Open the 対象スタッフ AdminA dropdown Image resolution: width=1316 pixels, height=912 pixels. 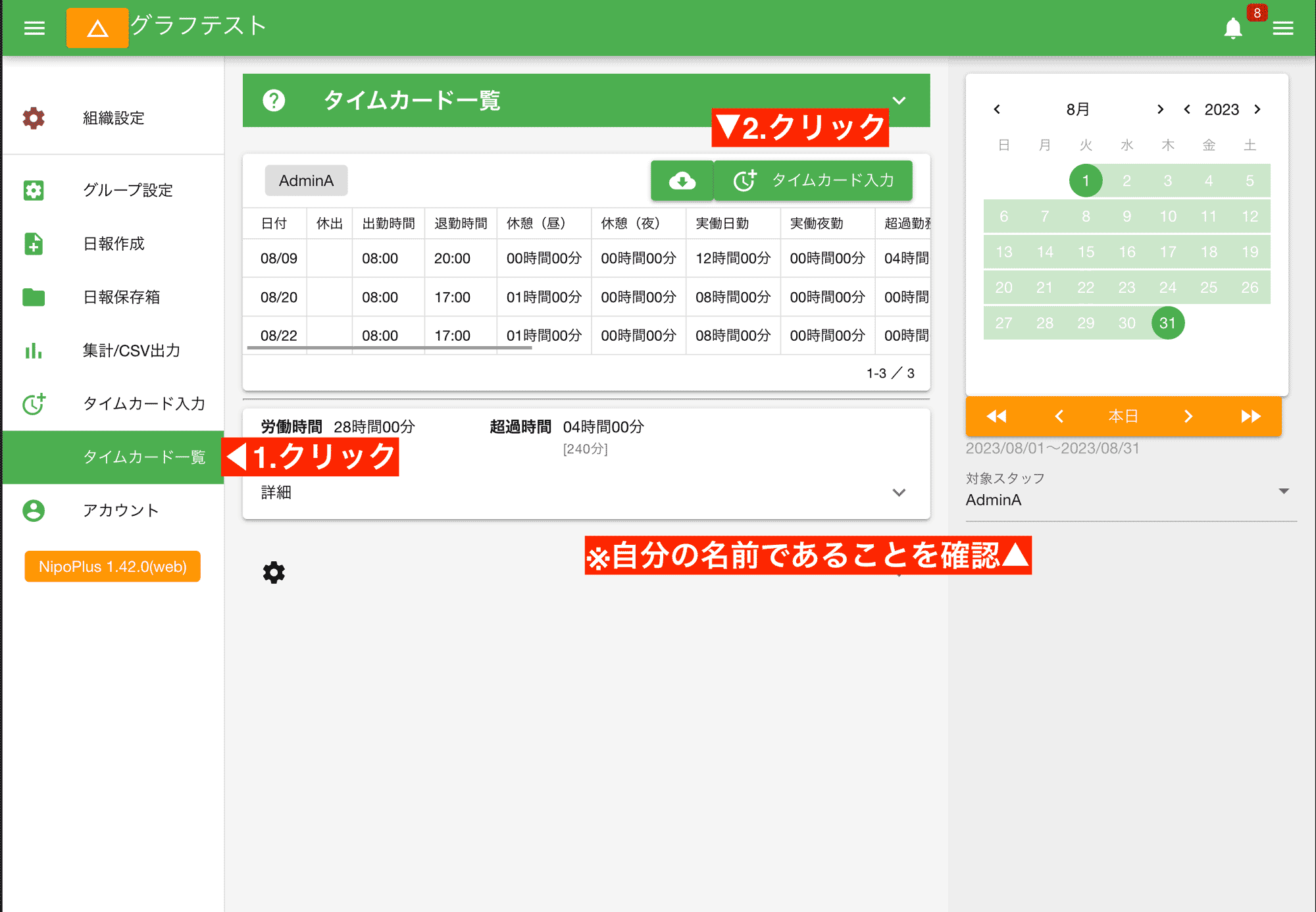pos(1282,490)
